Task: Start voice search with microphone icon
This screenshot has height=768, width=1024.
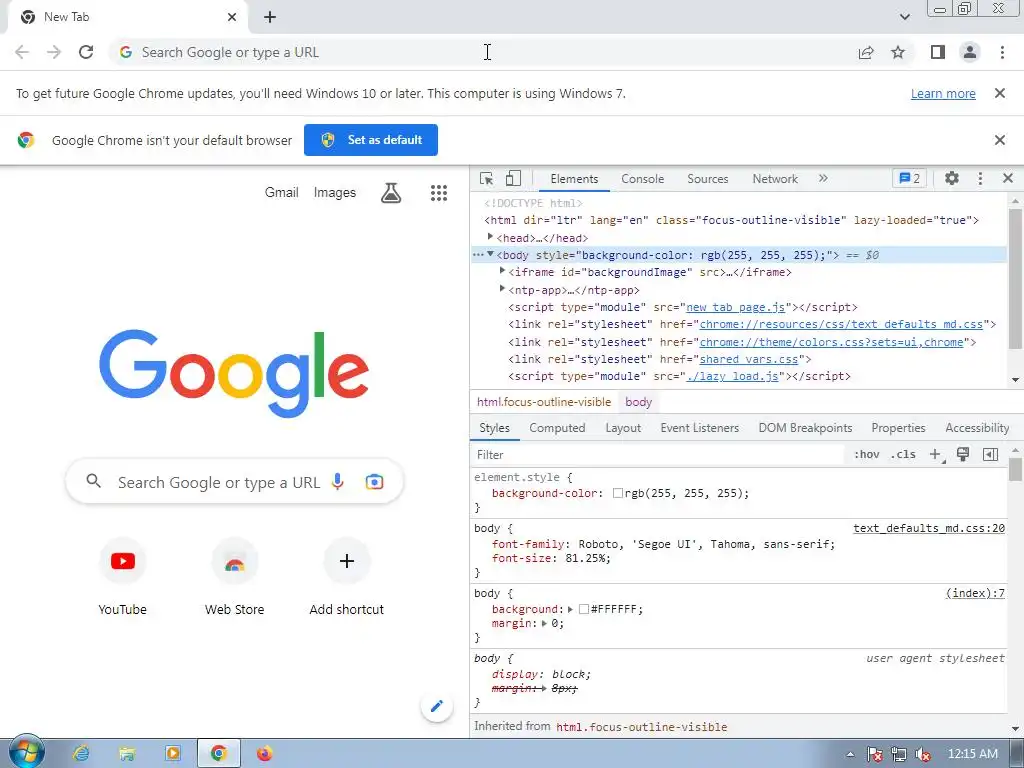Action: click(338, 482)
